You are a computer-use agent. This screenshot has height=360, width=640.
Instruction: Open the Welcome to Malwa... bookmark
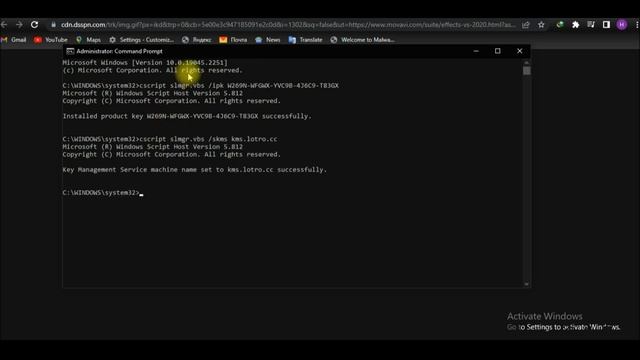click(x=362, y=40)
